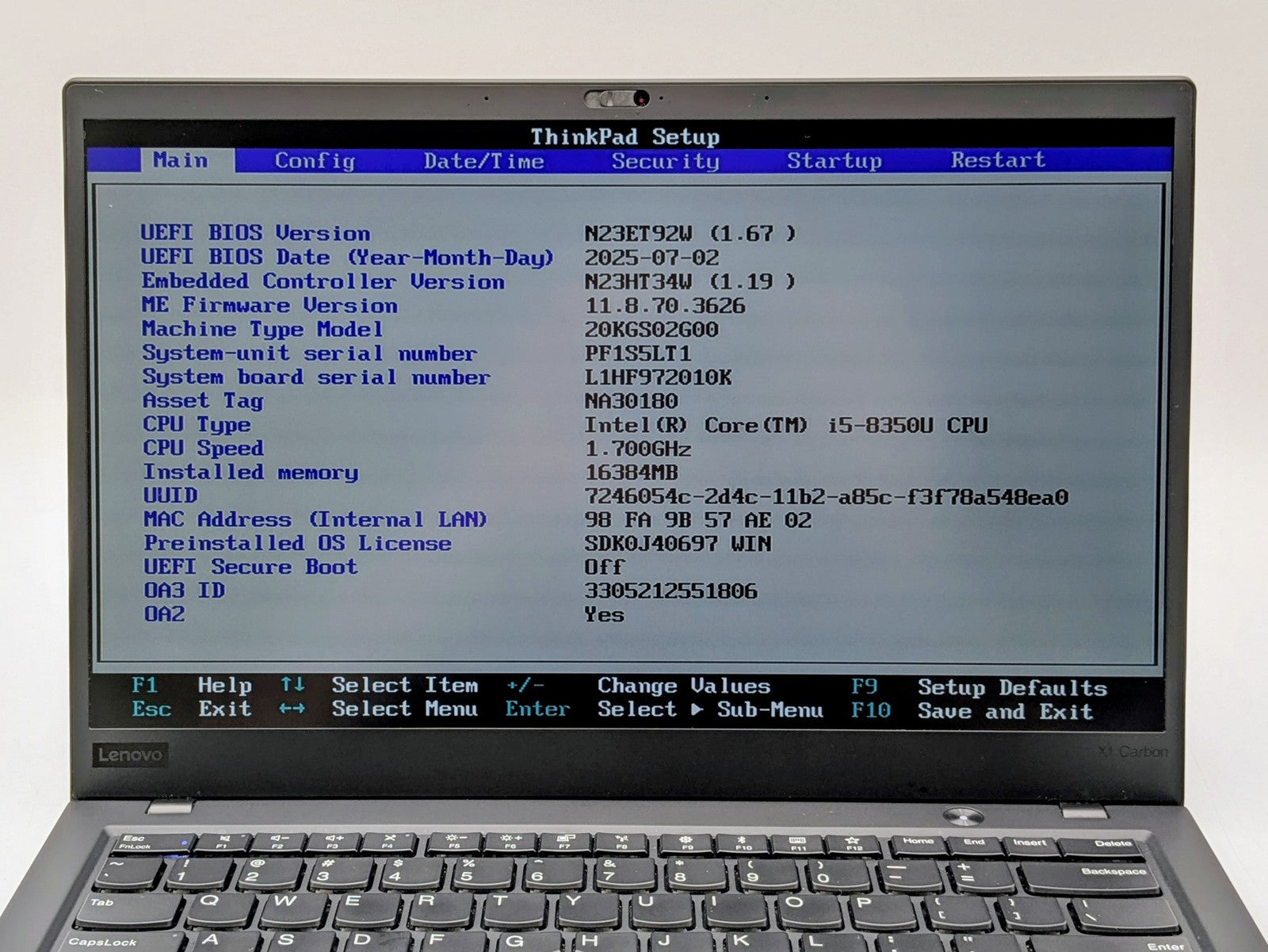This screenshot has width=1268, height=952.
Task: Select the CPU Speed label
Action: click(x=203, y=449)
